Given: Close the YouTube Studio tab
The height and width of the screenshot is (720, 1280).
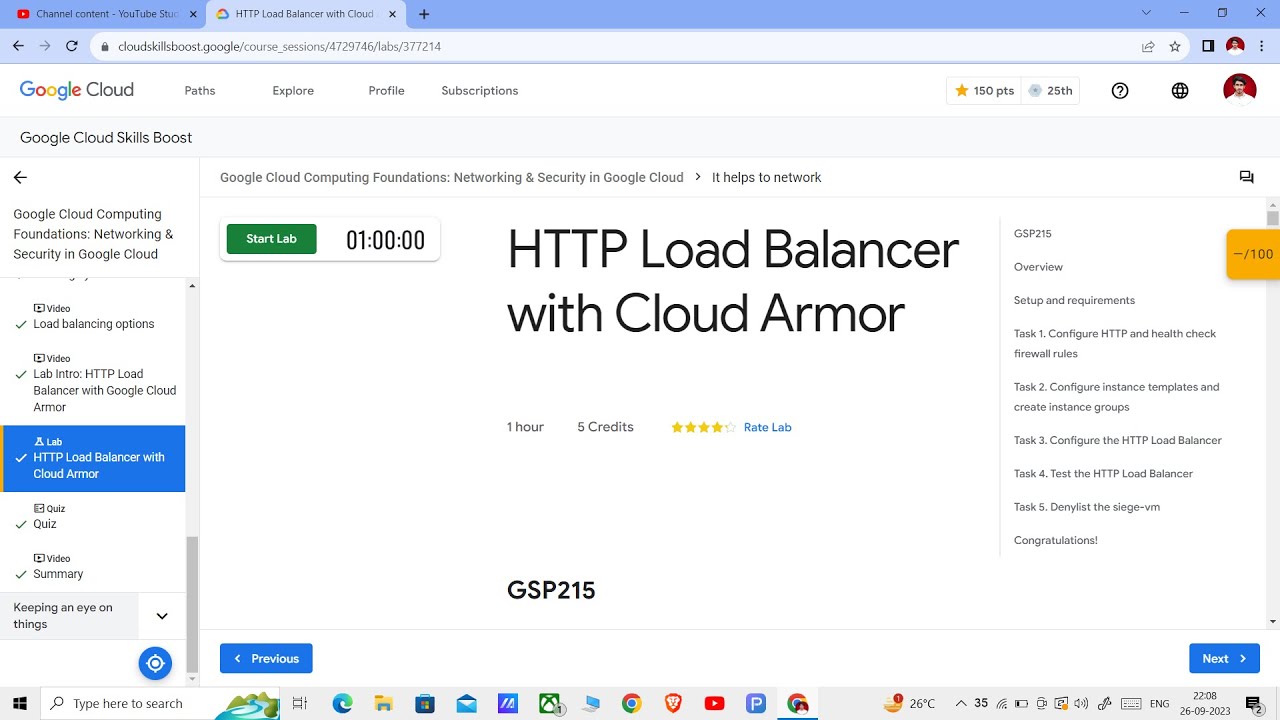Looking at the screenshot, I should (x=193, y=14).
